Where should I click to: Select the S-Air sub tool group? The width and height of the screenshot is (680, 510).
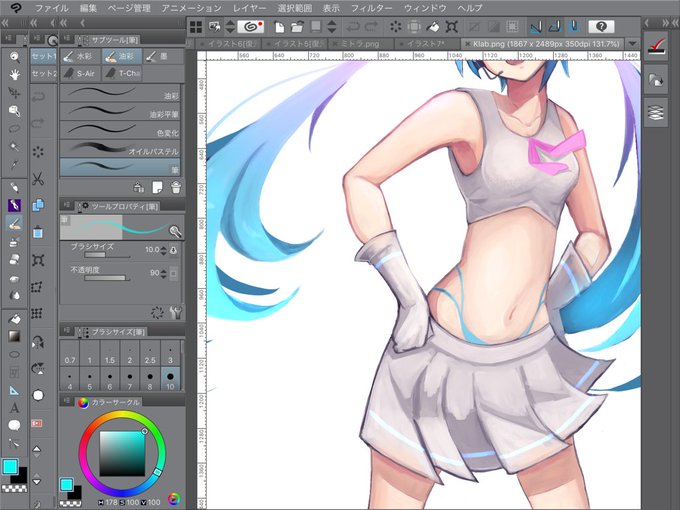pyautogui.click(x=80, y=73)
